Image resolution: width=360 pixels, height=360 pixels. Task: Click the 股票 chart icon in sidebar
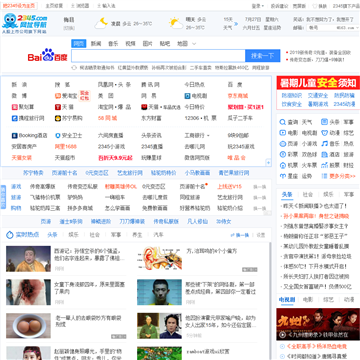click(325, 165)
